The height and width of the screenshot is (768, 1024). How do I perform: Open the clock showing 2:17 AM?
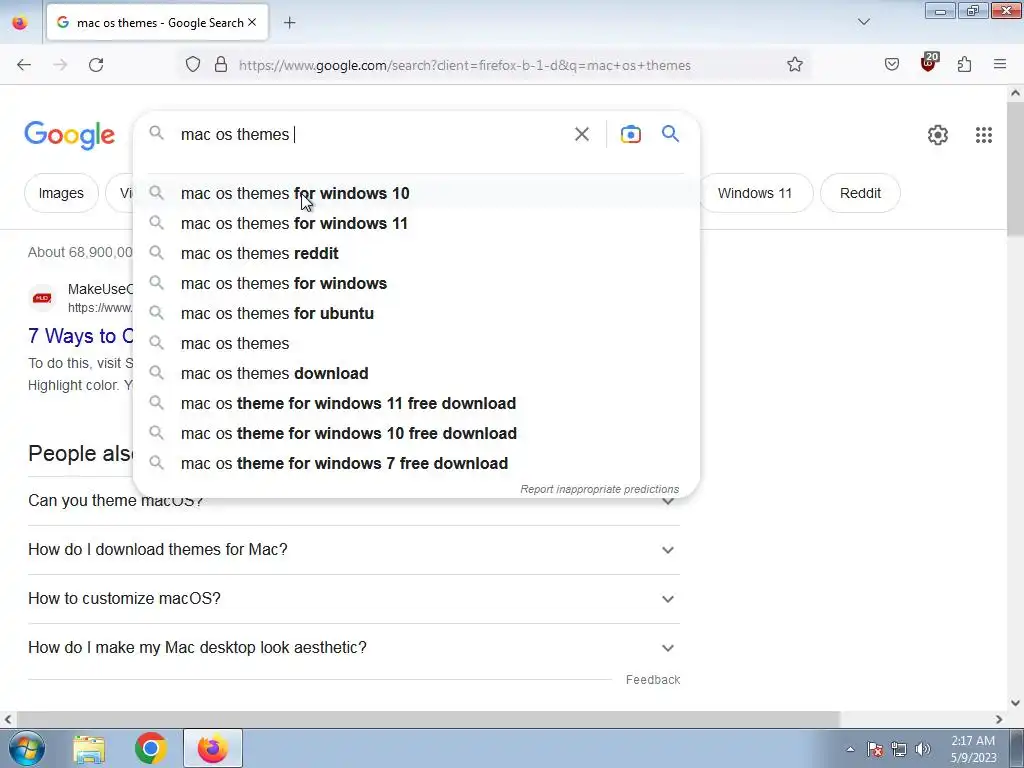973,749
